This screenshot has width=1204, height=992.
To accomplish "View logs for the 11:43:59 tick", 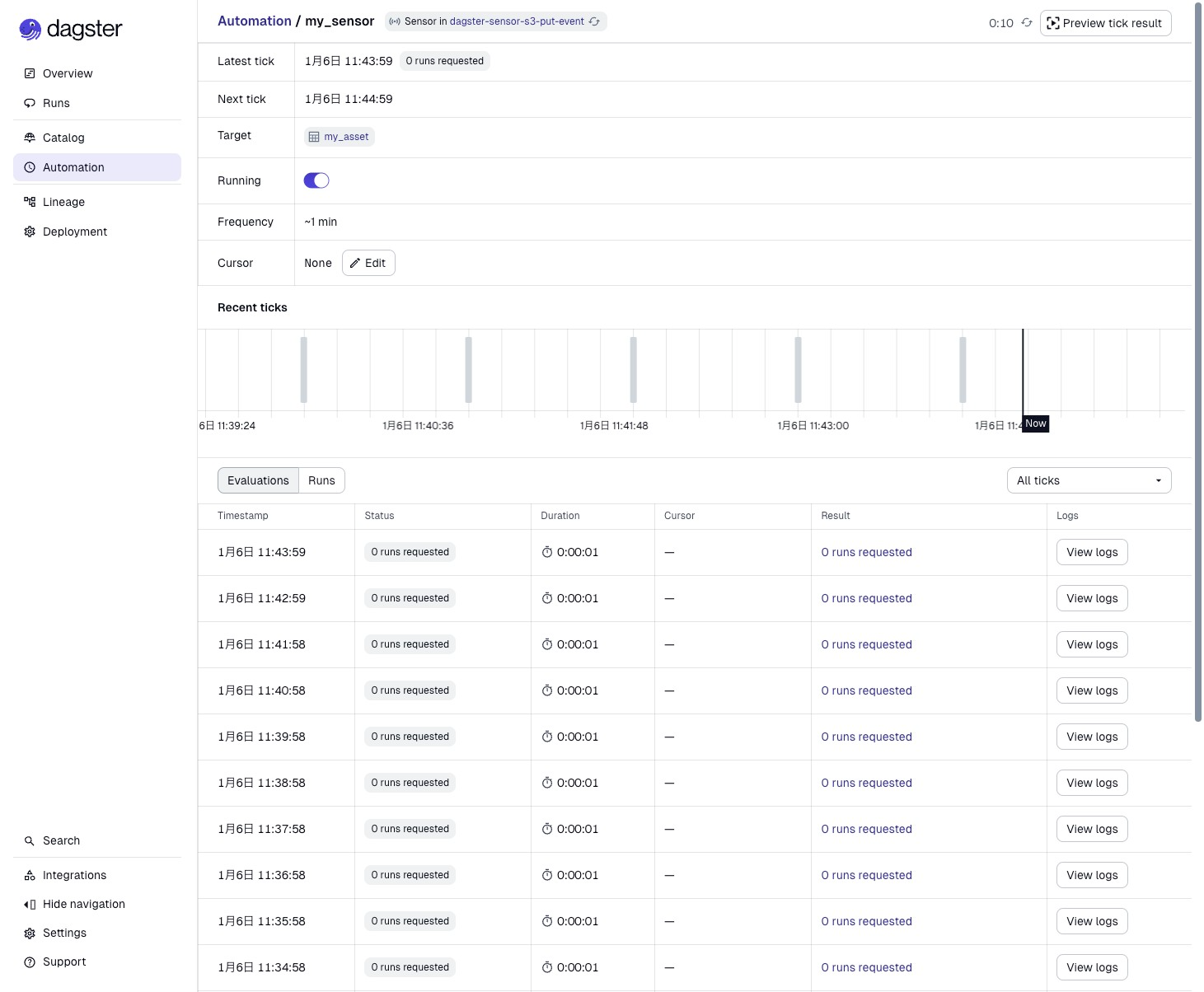I will pos(1091,552).
